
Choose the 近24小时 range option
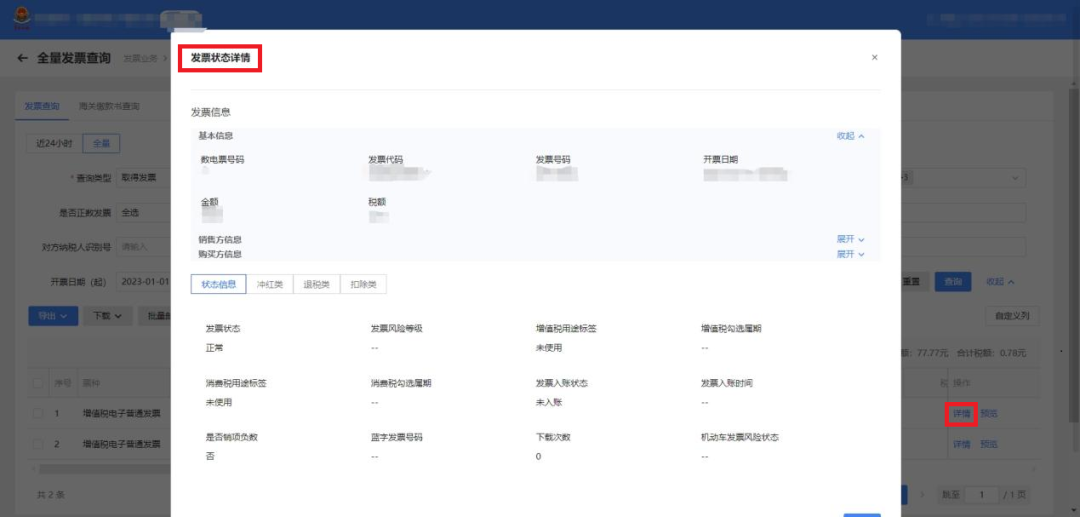(54, 144)
